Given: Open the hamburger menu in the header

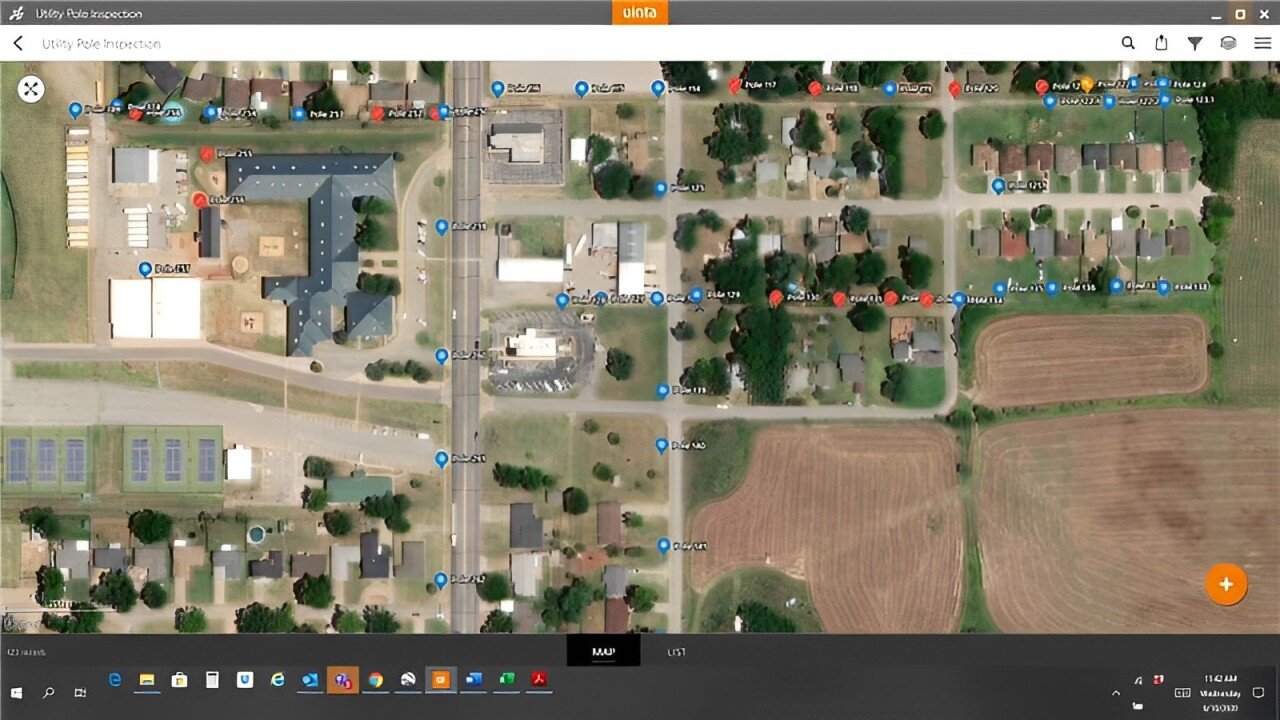Looking at the screenshot, I should coord(1263,43).
